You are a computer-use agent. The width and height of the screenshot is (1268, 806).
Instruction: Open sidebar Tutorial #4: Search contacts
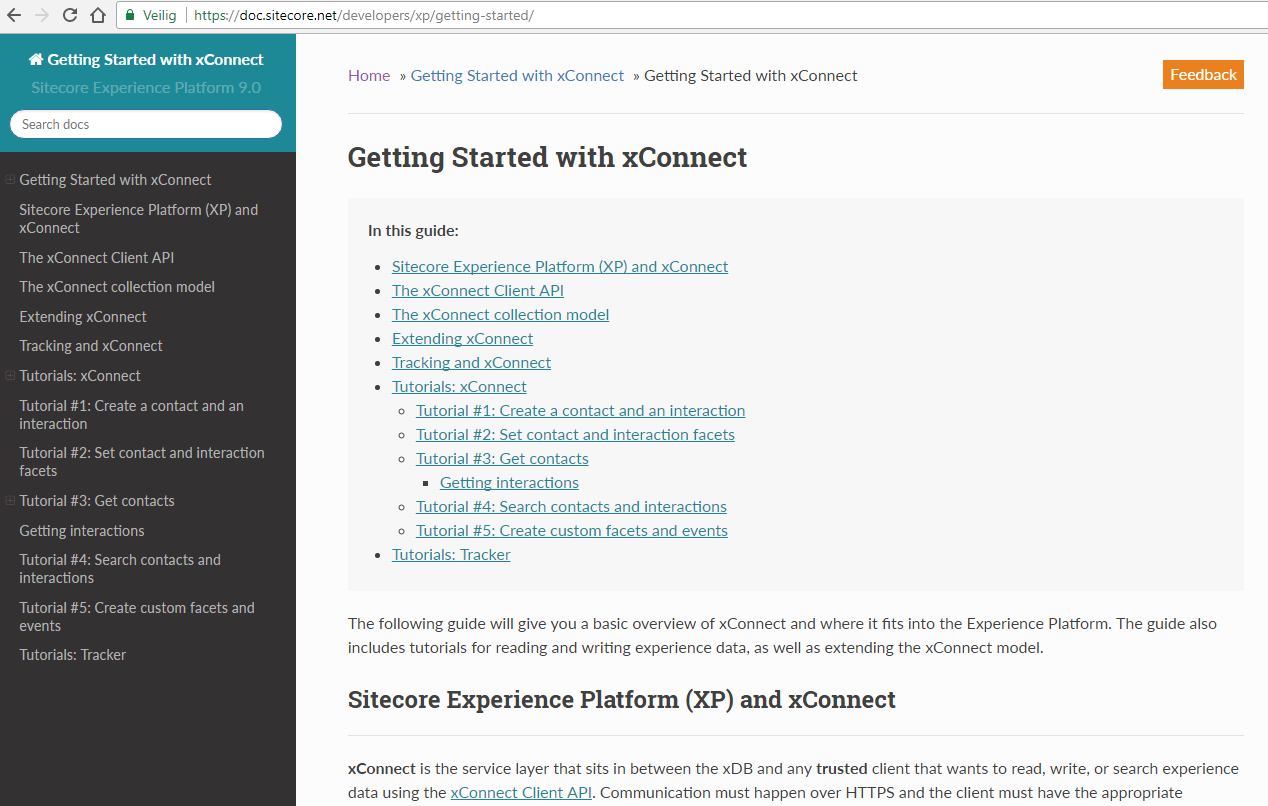120,569
